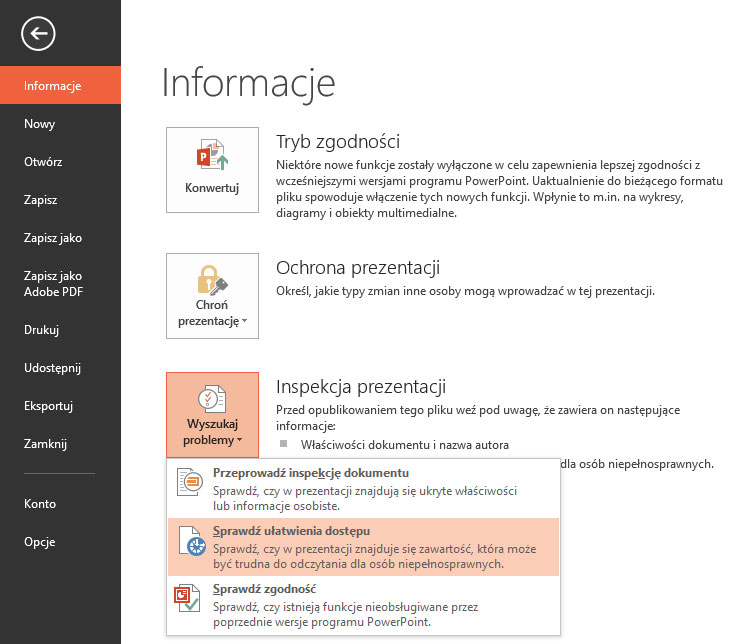Click the Wyszukaj problemy checklist icon
This screenshot has height=644, width=736.
click(212, 397)
